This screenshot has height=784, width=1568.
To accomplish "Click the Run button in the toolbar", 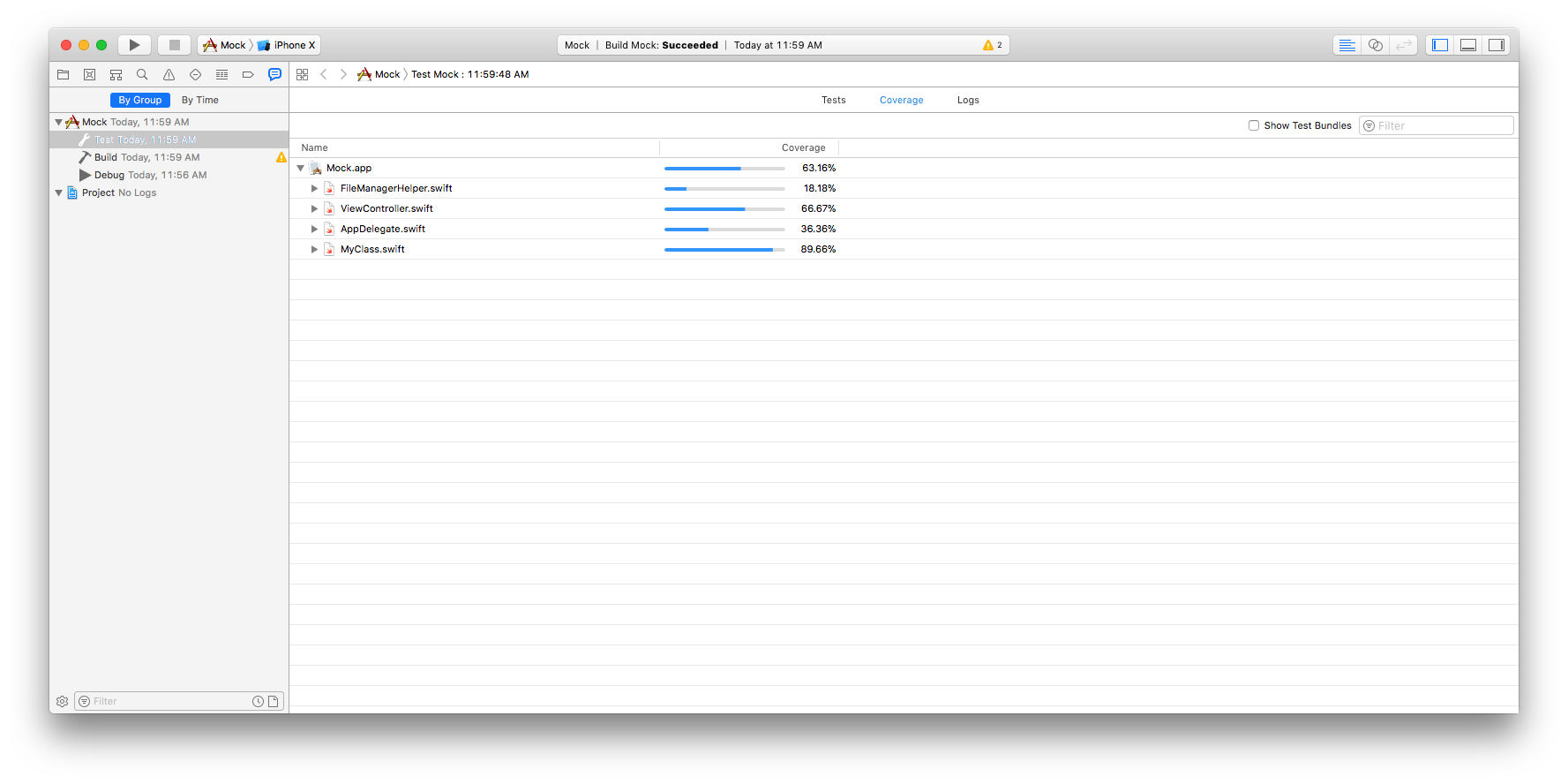I will pos(134,45).
